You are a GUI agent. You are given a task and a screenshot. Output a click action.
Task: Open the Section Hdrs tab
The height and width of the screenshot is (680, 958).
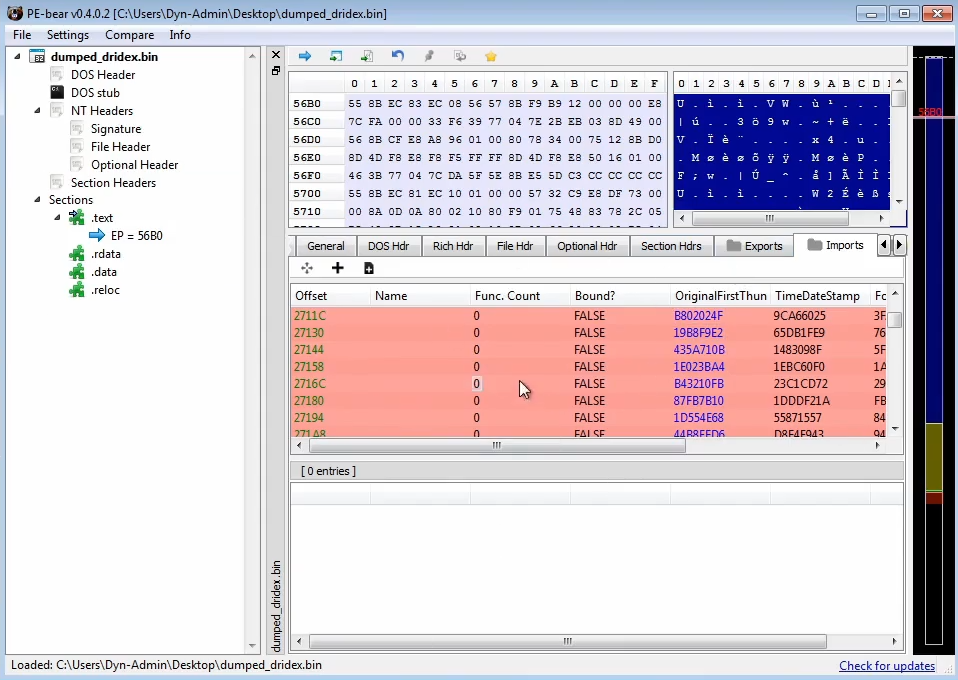[x=670, y=246]
